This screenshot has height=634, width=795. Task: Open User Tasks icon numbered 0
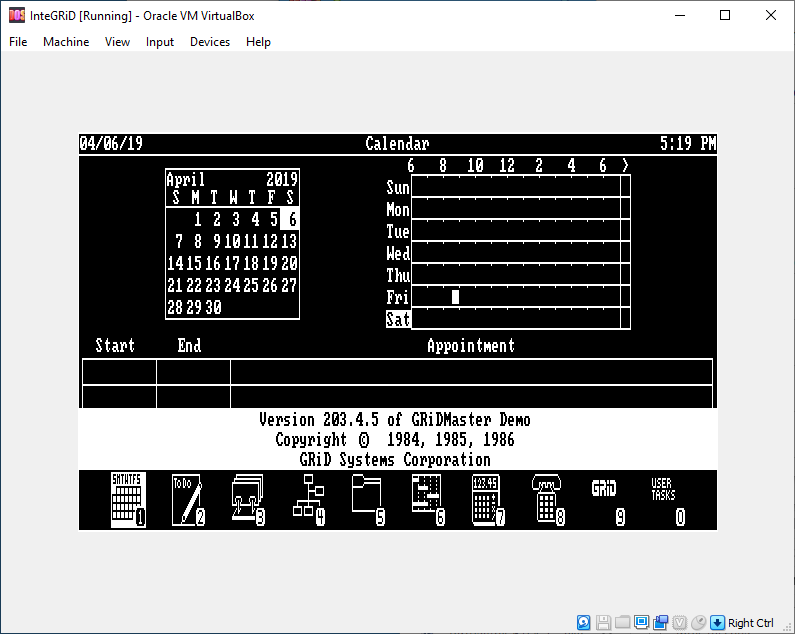(665, 499)
